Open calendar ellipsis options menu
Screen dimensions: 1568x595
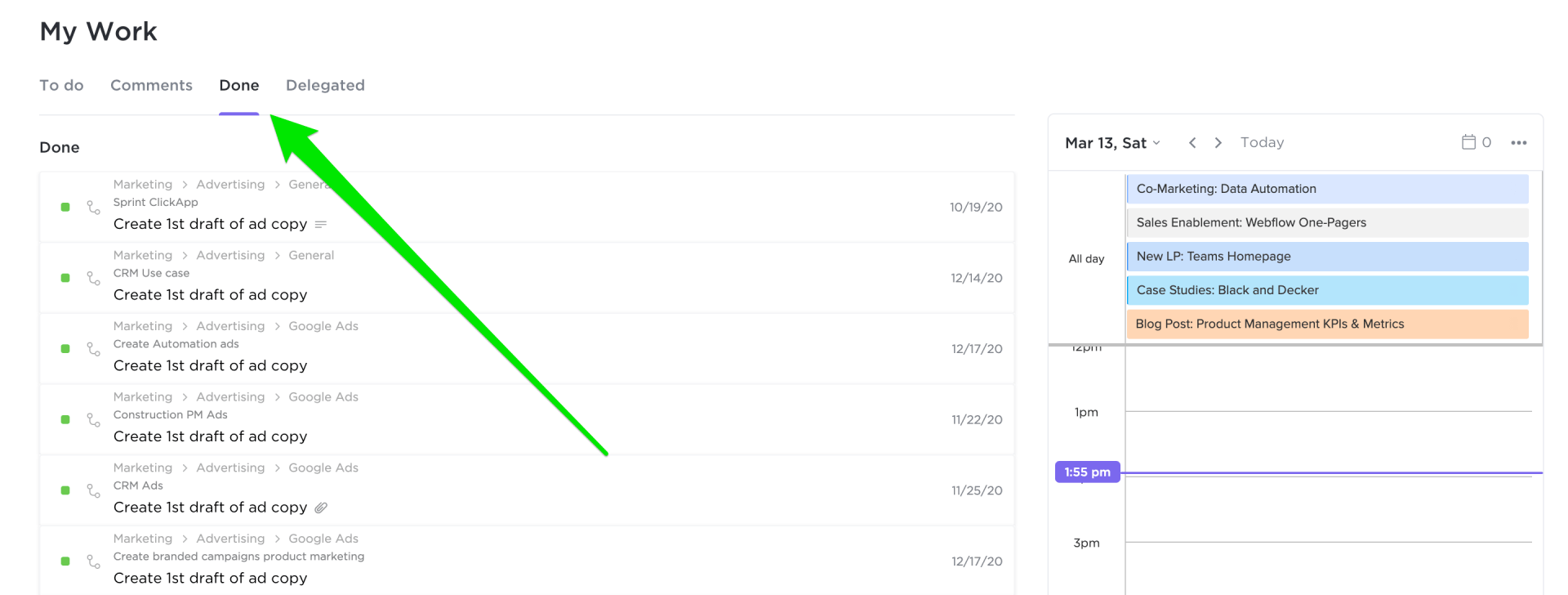1518,142
